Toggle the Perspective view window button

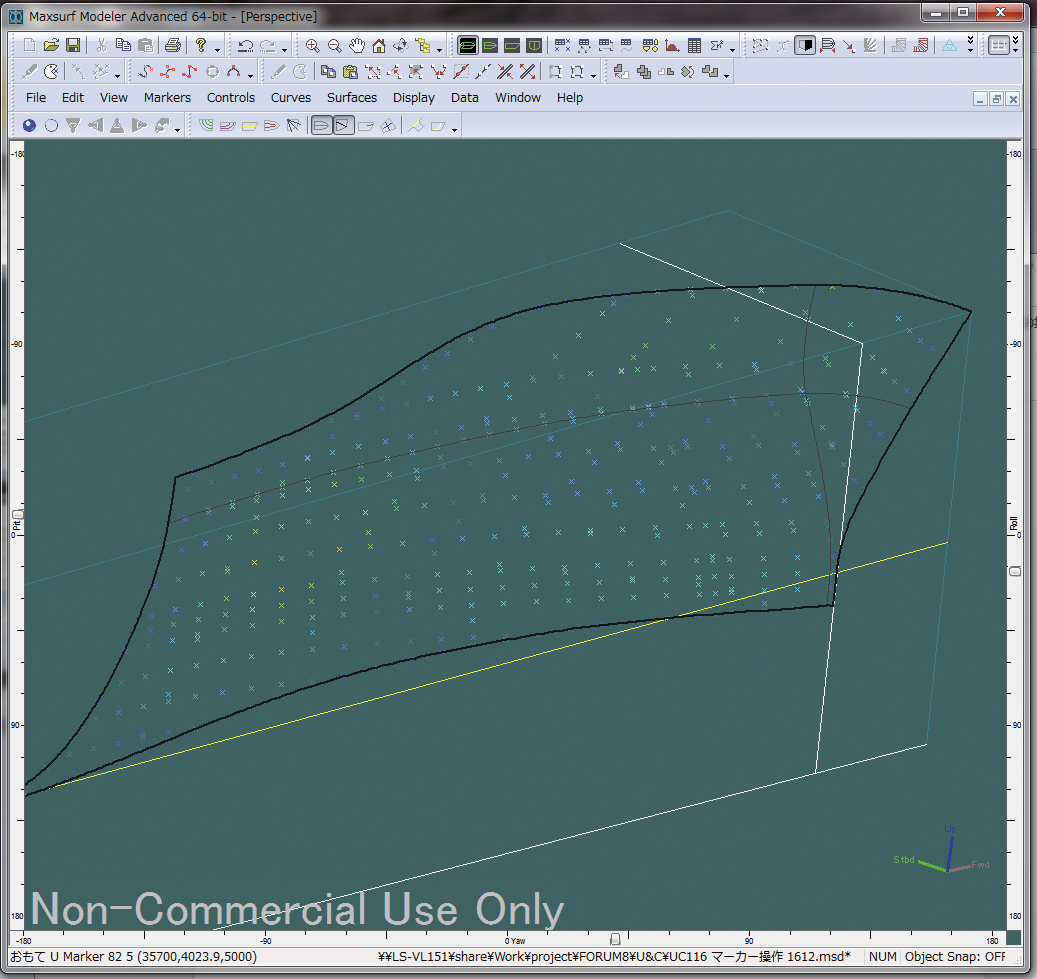(x=467, y=46)
